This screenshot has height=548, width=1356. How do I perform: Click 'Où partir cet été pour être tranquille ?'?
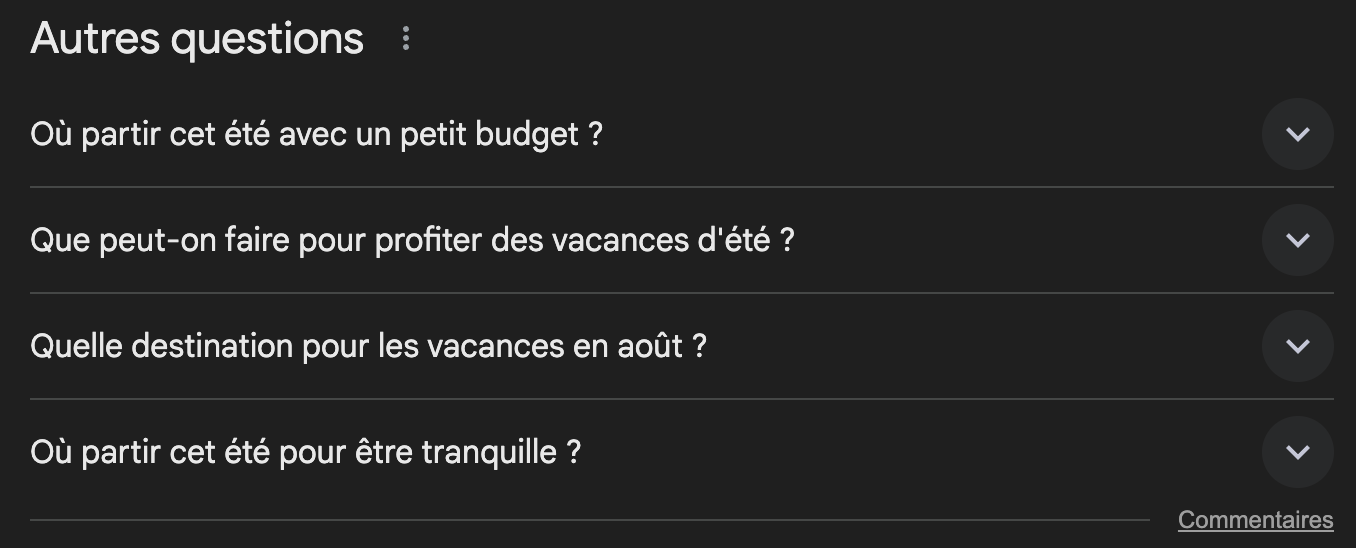[305, 452]
